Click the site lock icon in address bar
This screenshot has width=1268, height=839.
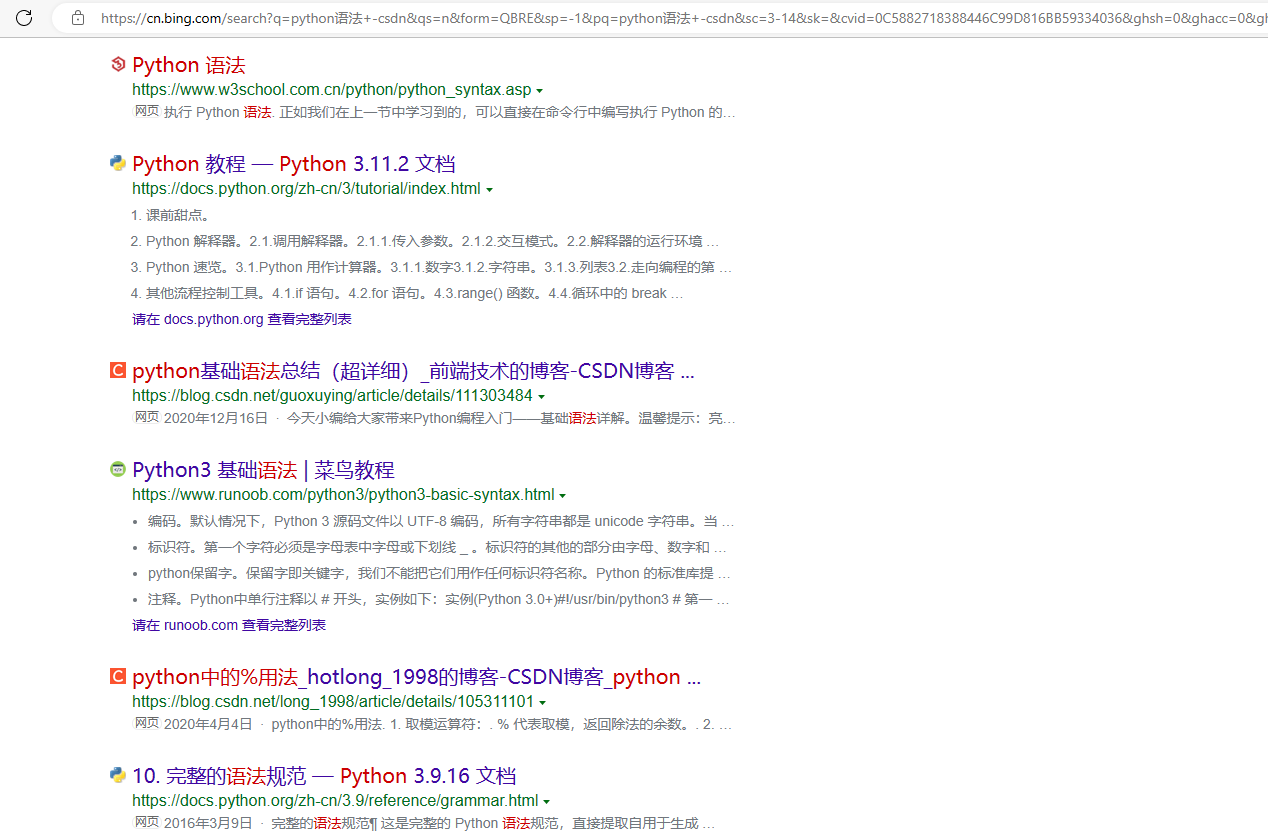[x=78, y=17]
